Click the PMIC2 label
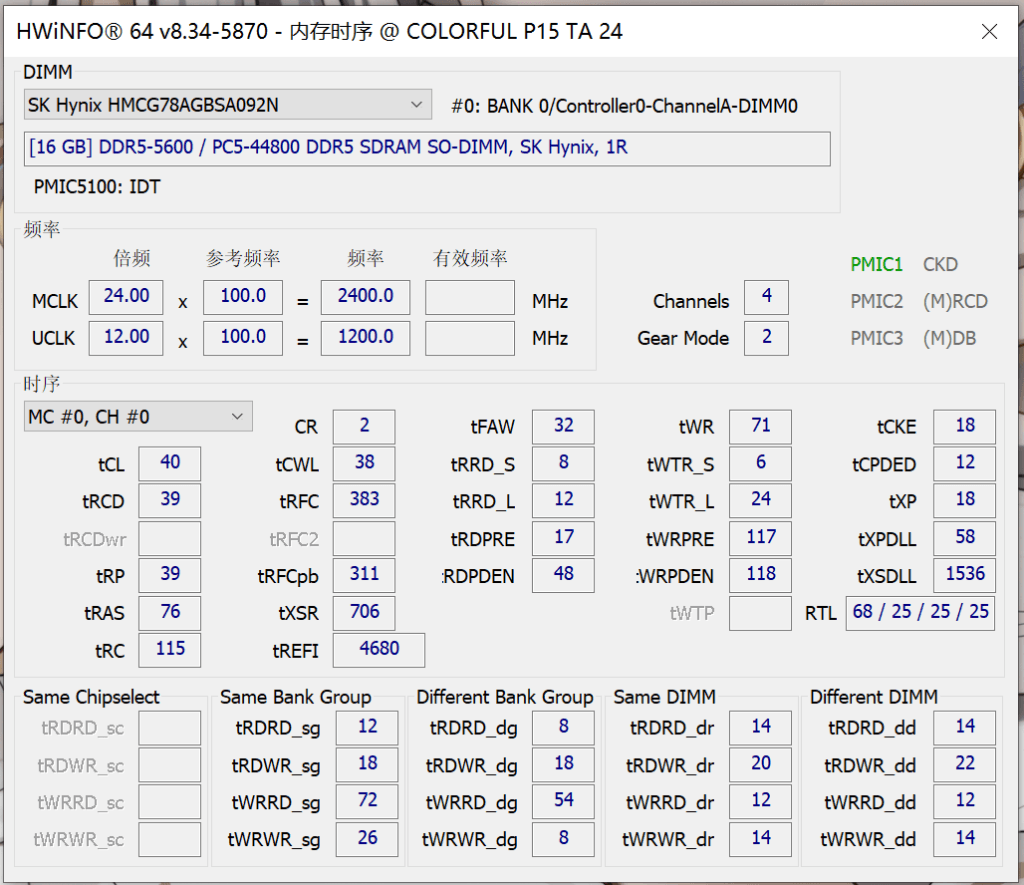Viewport: 1024px width, 885px height. tap(876, 302)
